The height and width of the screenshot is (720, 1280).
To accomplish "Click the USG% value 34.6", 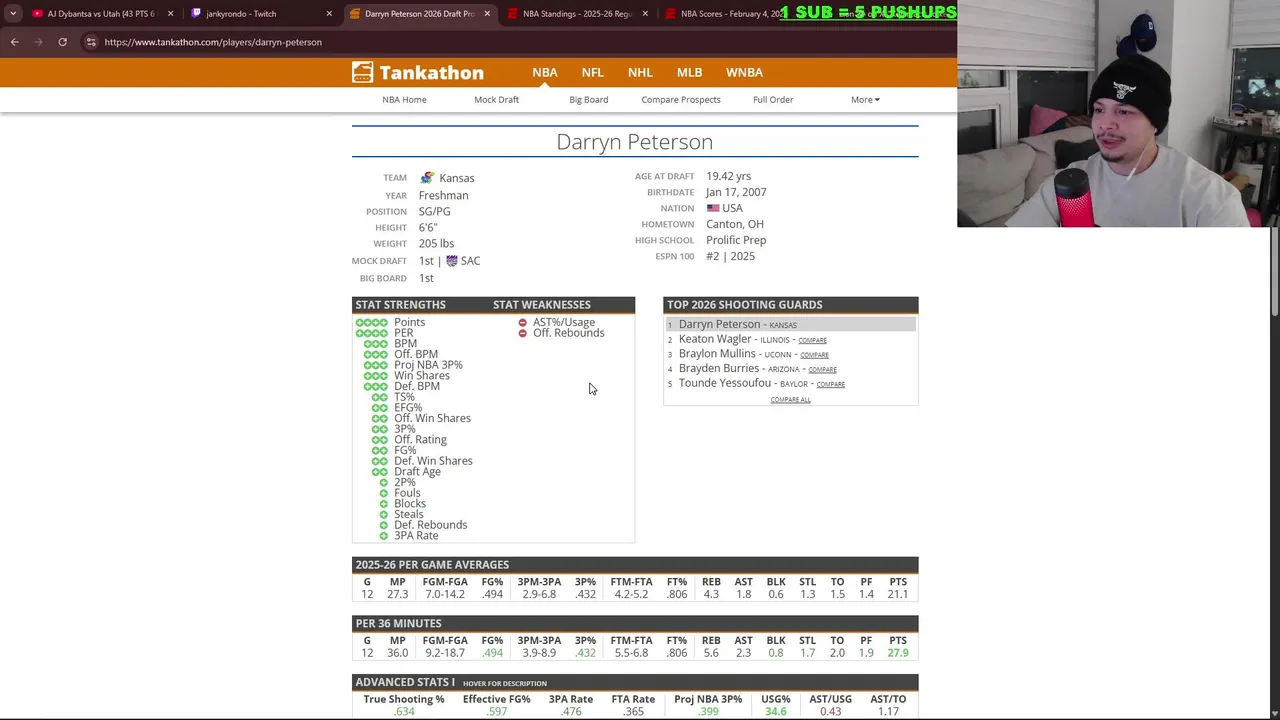I will click(x=776, y=712).
